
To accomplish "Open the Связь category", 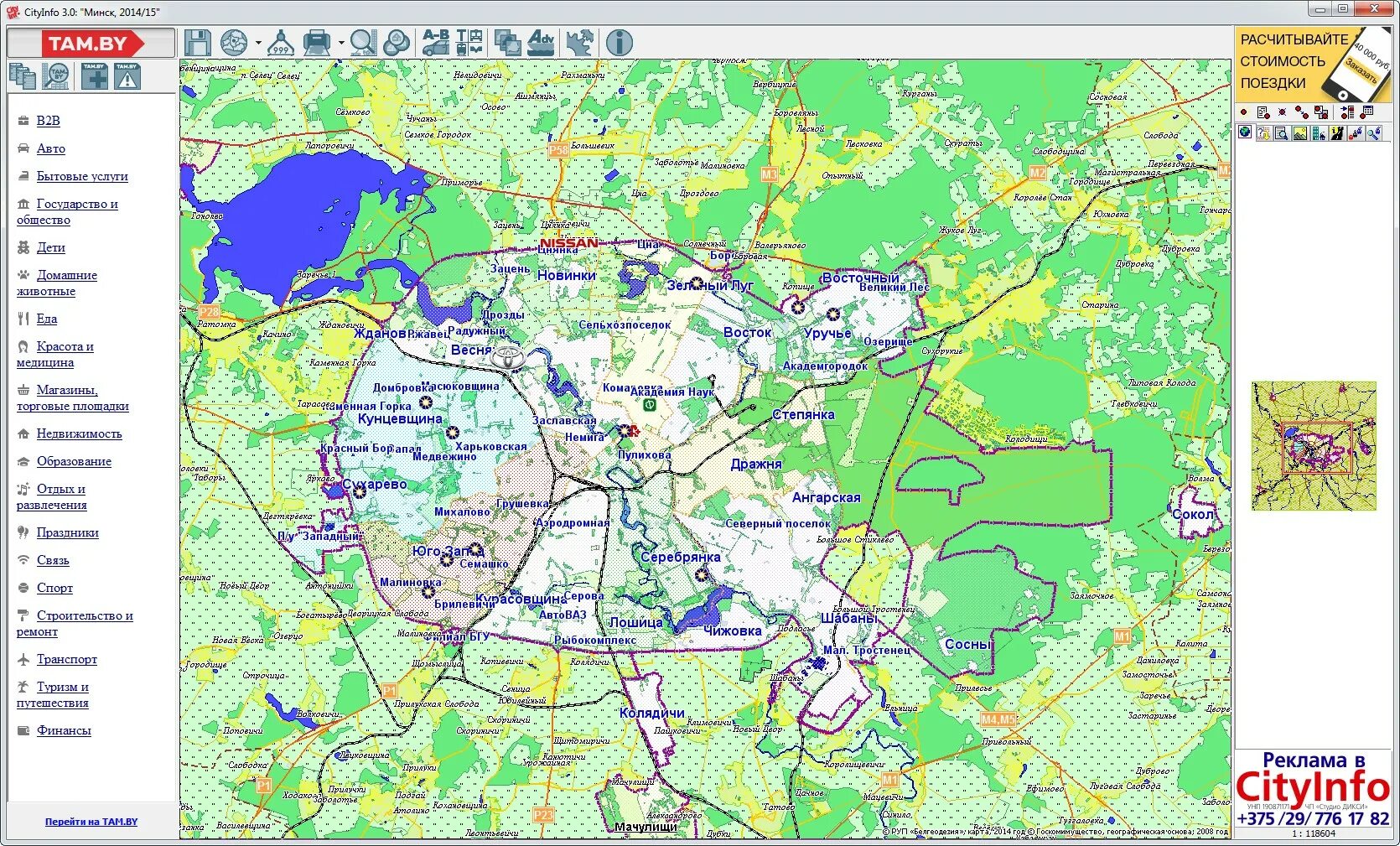I will click(x=53, y=560).
